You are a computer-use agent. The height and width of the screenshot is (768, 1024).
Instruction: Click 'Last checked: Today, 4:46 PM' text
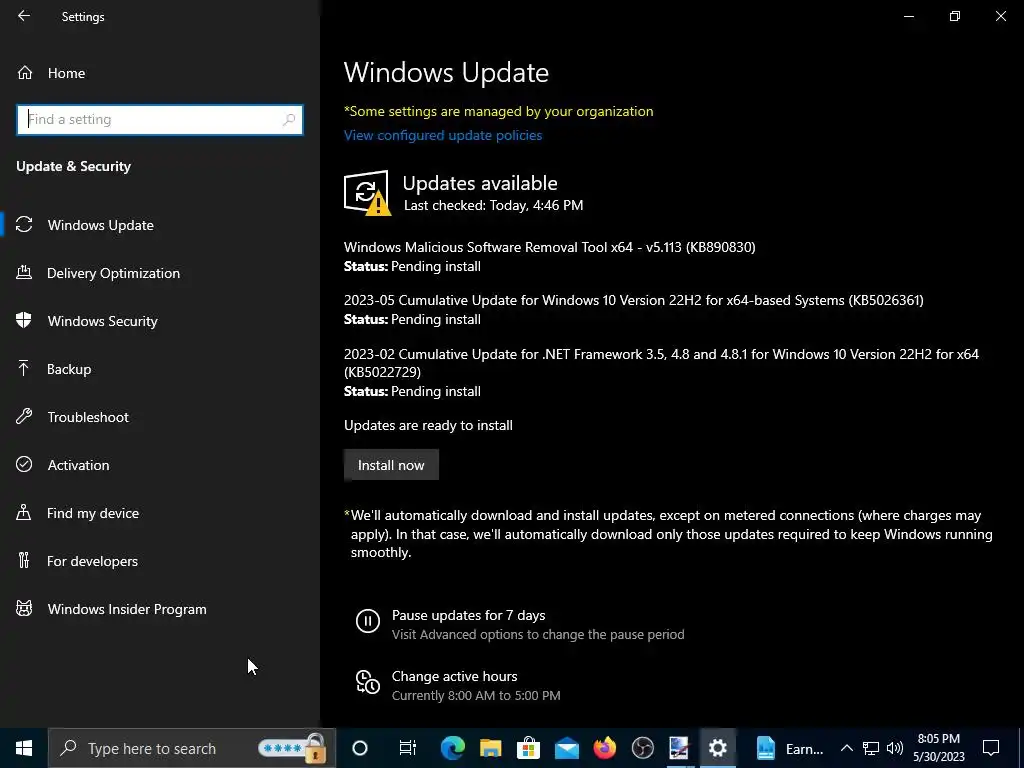click(x=494, y=205)
